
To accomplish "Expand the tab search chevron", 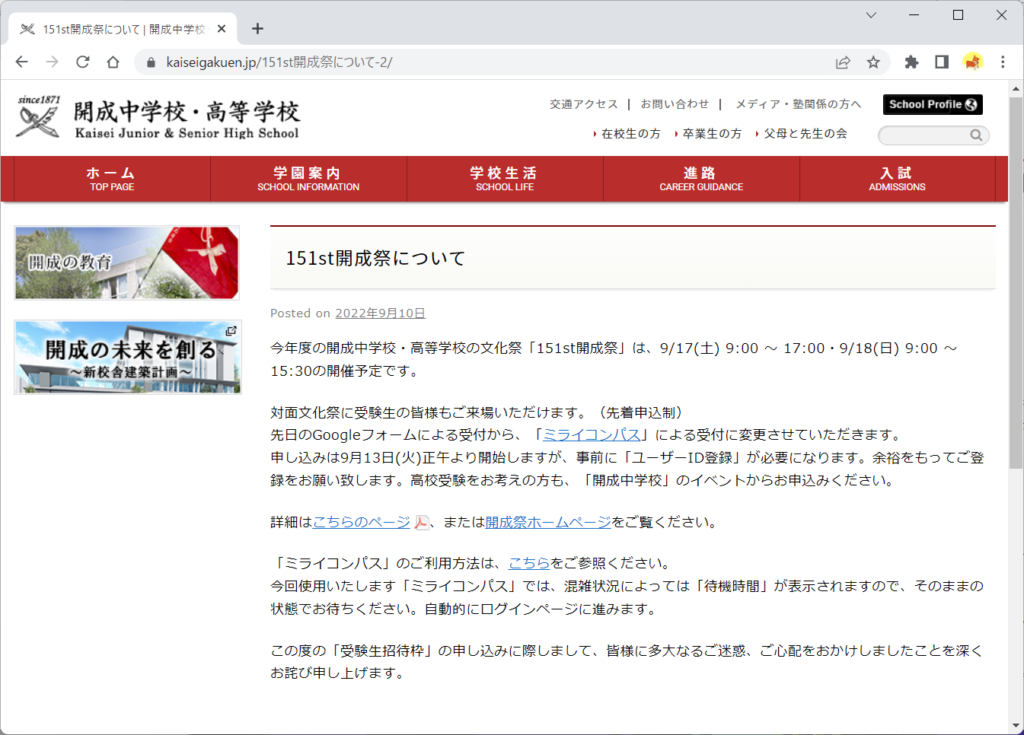I will pos(871,15).
